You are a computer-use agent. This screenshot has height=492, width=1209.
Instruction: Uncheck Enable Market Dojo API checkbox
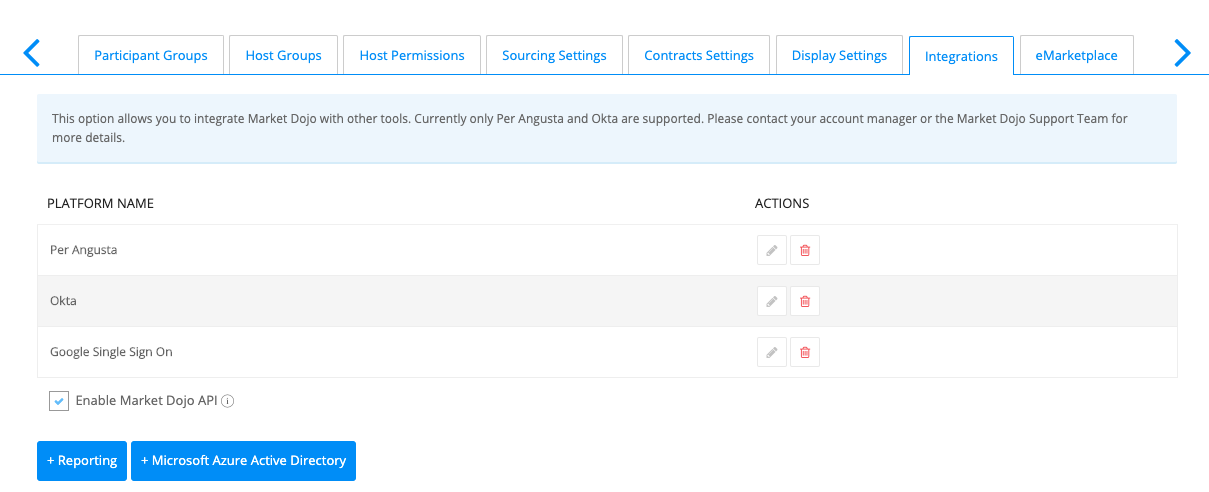(59, 401)
